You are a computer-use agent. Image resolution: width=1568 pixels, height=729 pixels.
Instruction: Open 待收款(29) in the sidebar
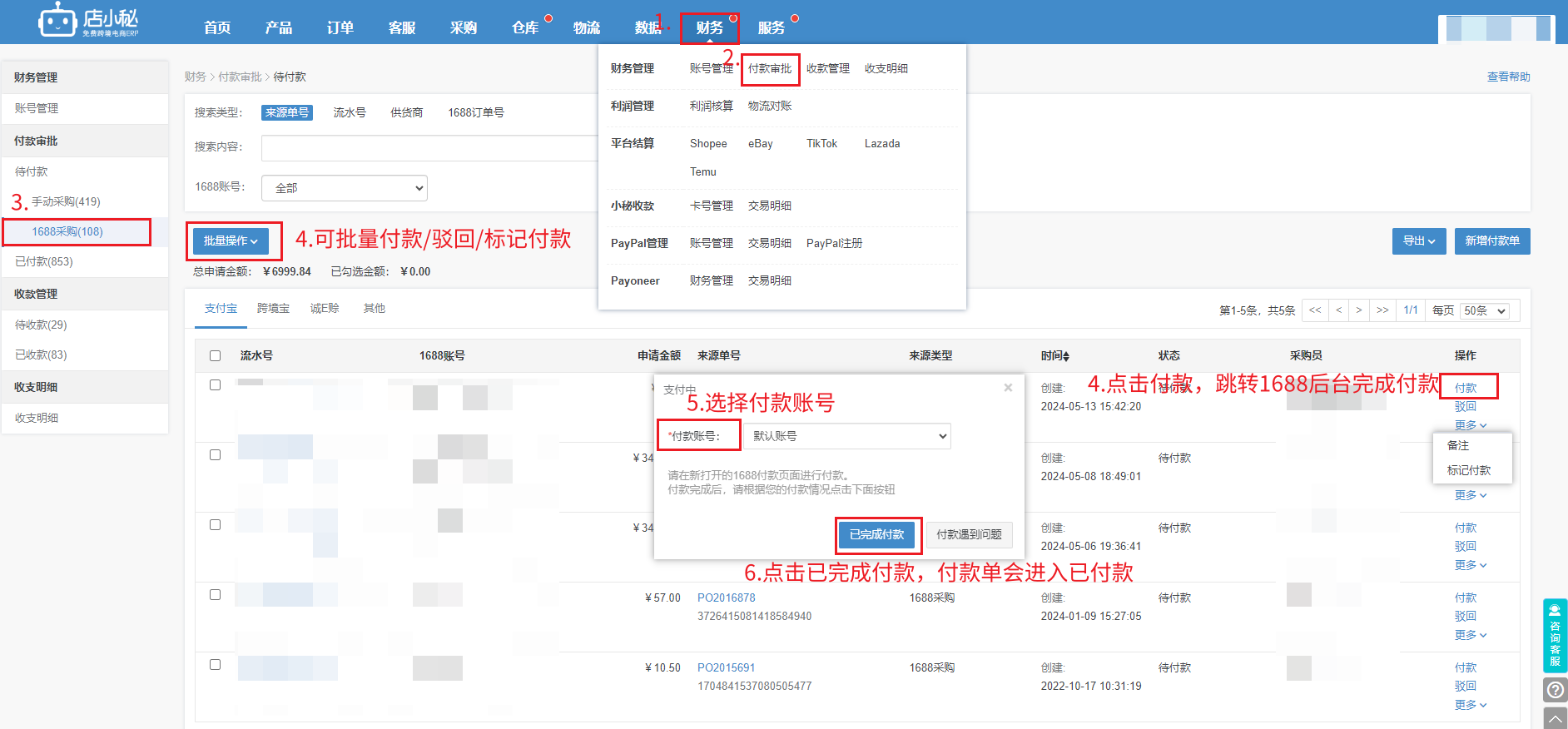point(41,325)
